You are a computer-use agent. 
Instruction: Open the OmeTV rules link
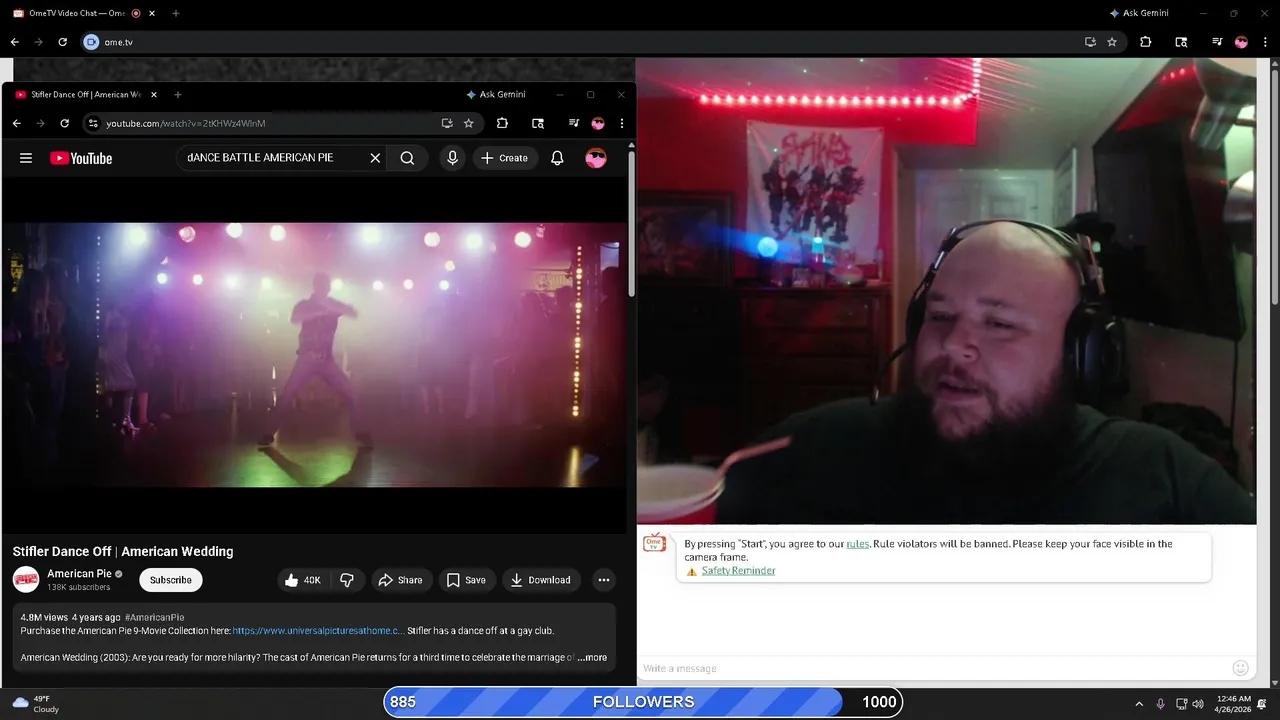pyautogui.click(x=858, y=544)
